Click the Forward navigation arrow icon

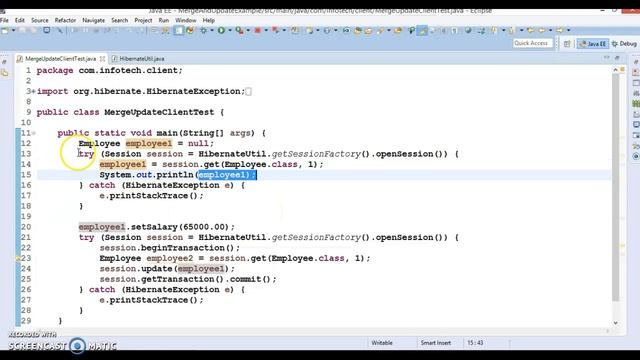[560, 30]
